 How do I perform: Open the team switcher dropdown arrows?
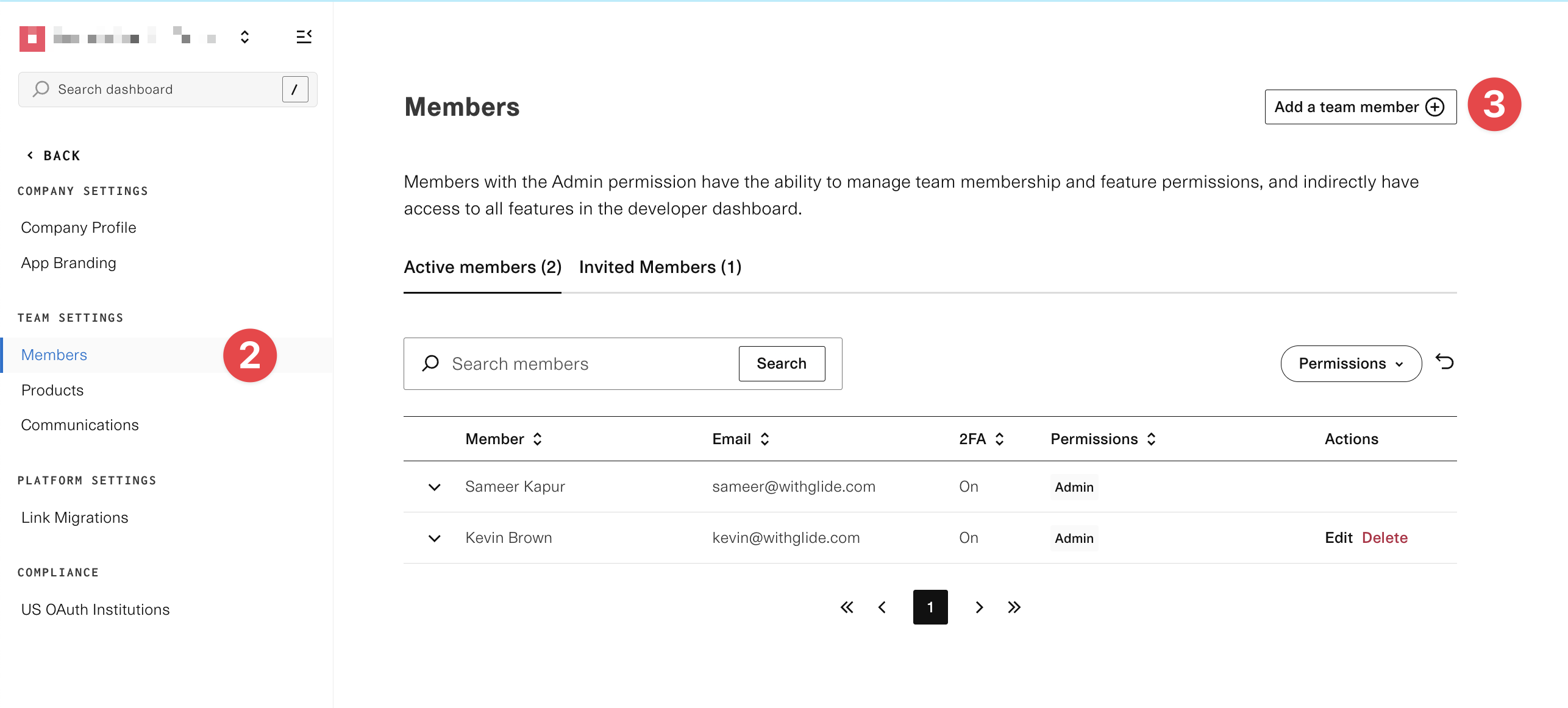(x=244, y=37)
